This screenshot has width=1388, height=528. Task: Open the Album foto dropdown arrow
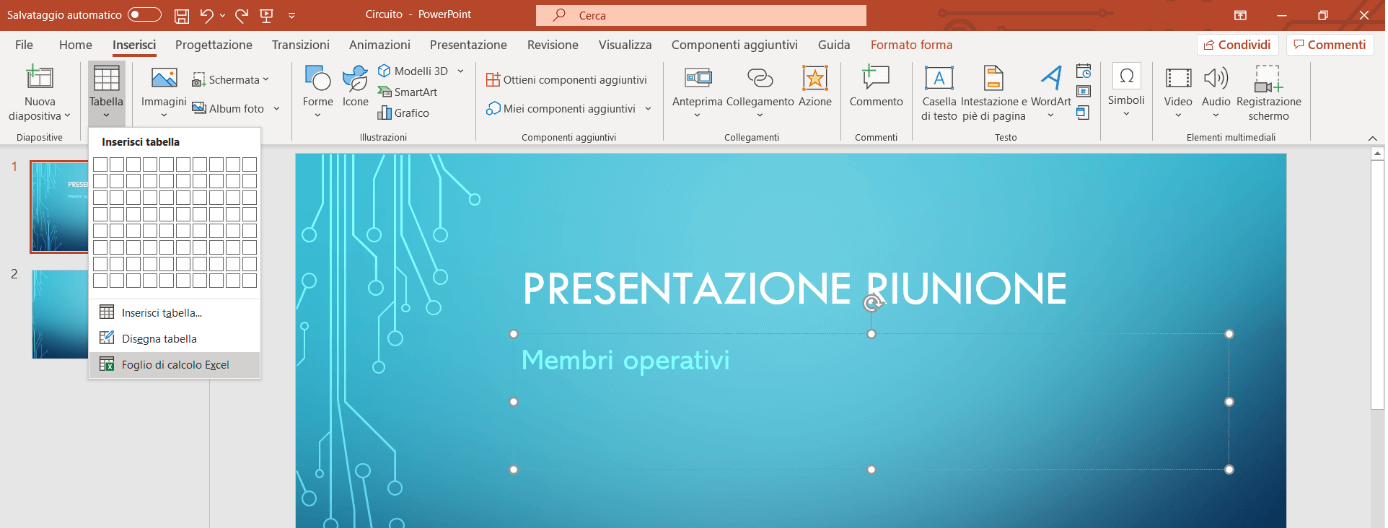click(x=277, y=109)
